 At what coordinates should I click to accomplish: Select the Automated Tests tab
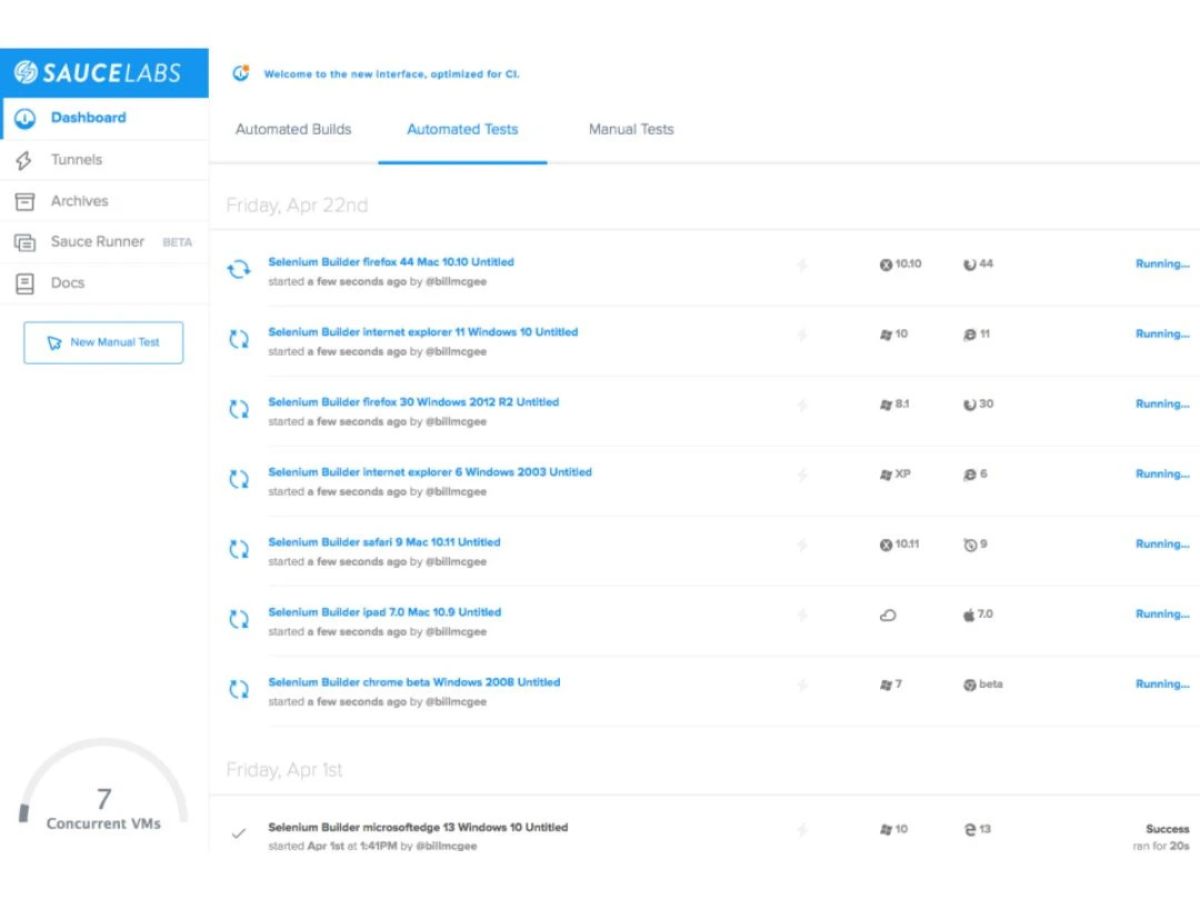tap(462, 129)
